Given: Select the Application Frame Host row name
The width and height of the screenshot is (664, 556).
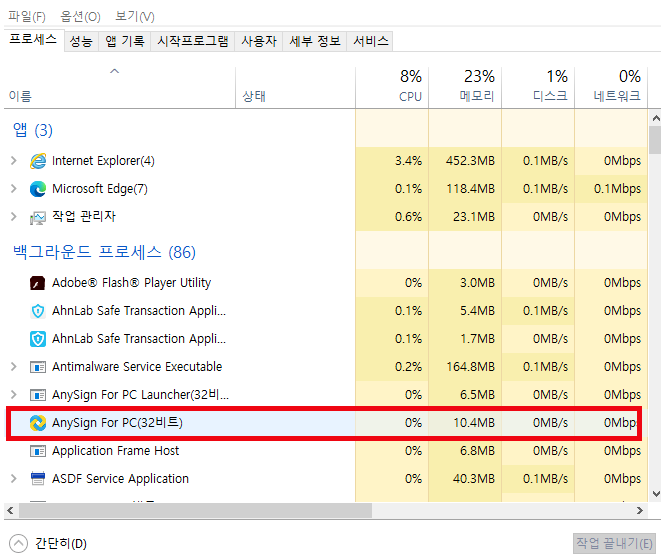Looking at the screenshot, I should pyautogui.click(x=115, y=451).
